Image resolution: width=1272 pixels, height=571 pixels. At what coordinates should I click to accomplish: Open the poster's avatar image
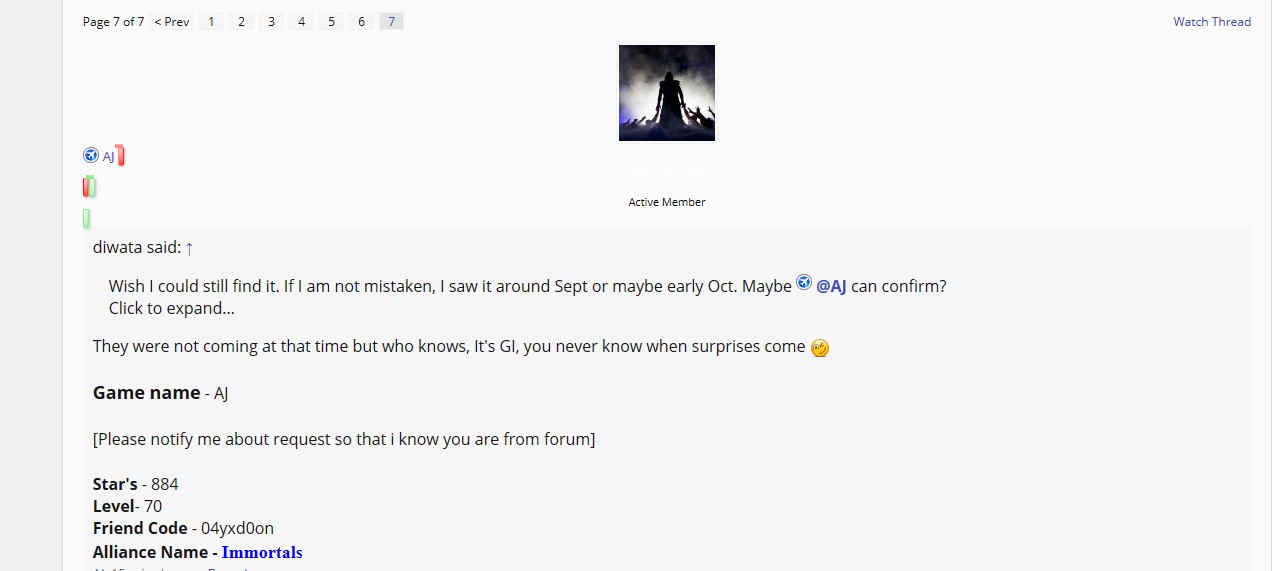667,93
